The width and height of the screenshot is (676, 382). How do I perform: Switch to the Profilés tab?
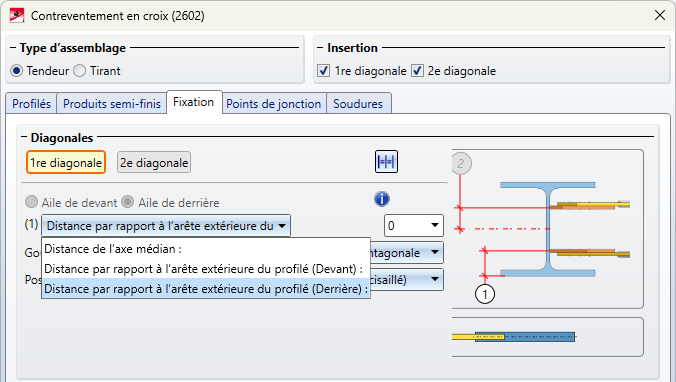31,104
